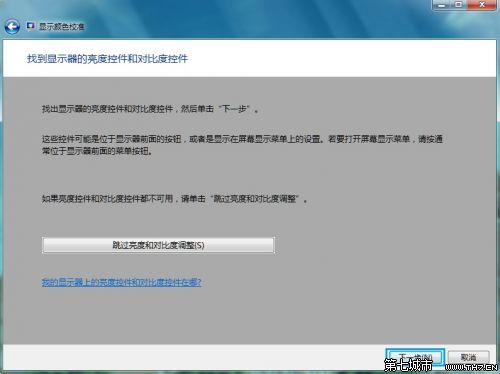
Task: Skip brightness and contrast adjustment (跳过亮度和对比度调整)
Action: point(158,245)
